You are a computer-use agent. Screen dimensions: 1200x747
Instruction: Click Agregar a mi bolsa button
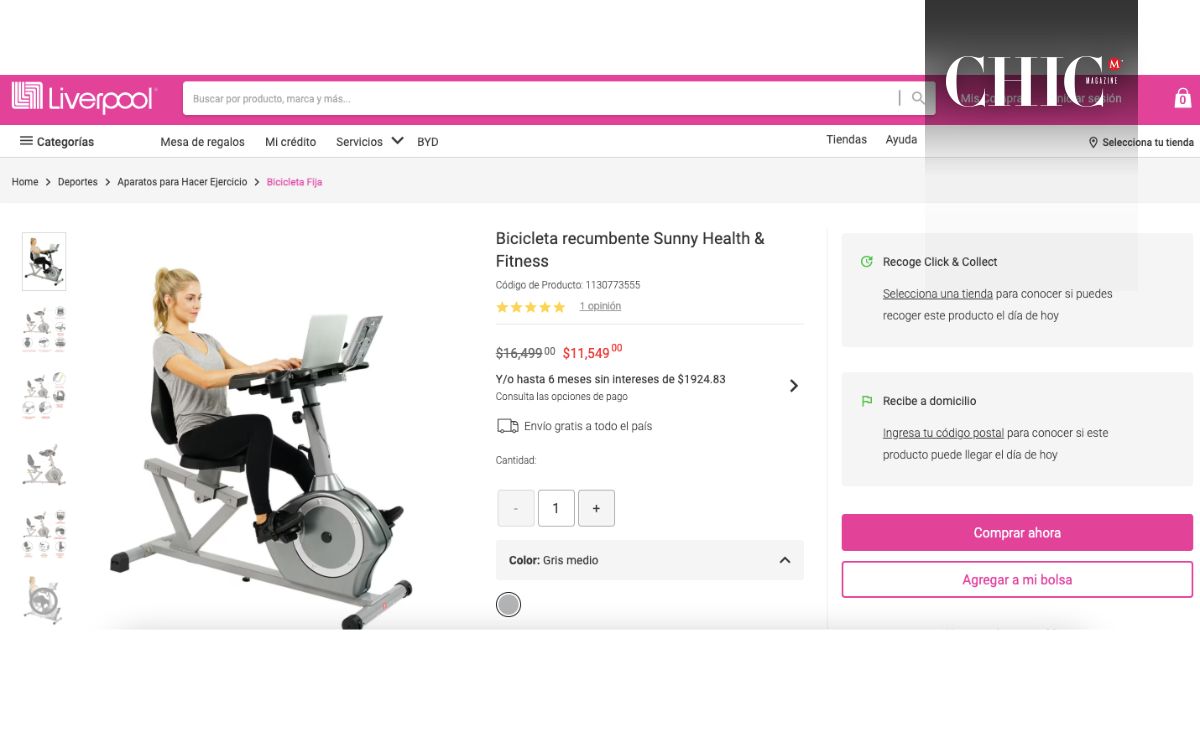pos(1017,580)
